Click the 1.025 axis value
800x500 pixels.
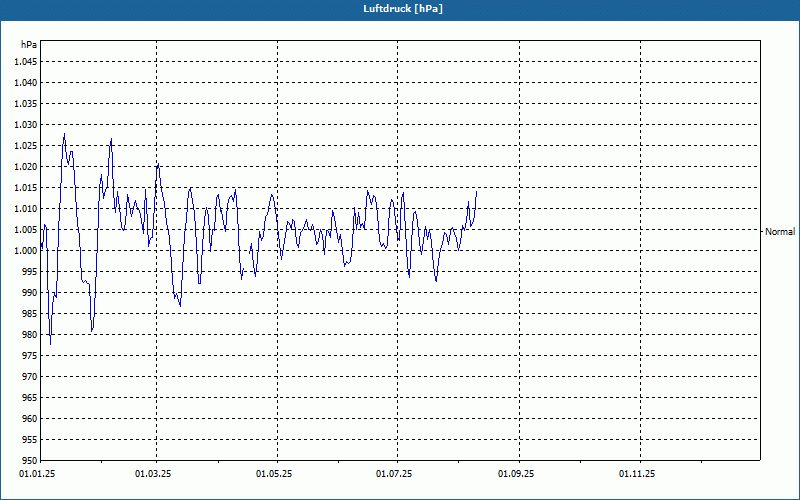tap(26, 145)
